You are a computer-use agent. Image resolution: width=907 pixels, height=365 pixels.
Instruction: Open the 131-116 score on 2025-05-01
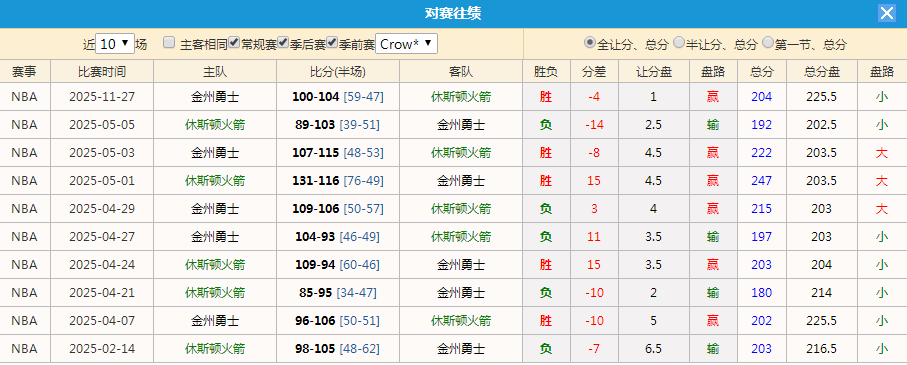click(x=315, y=180)
